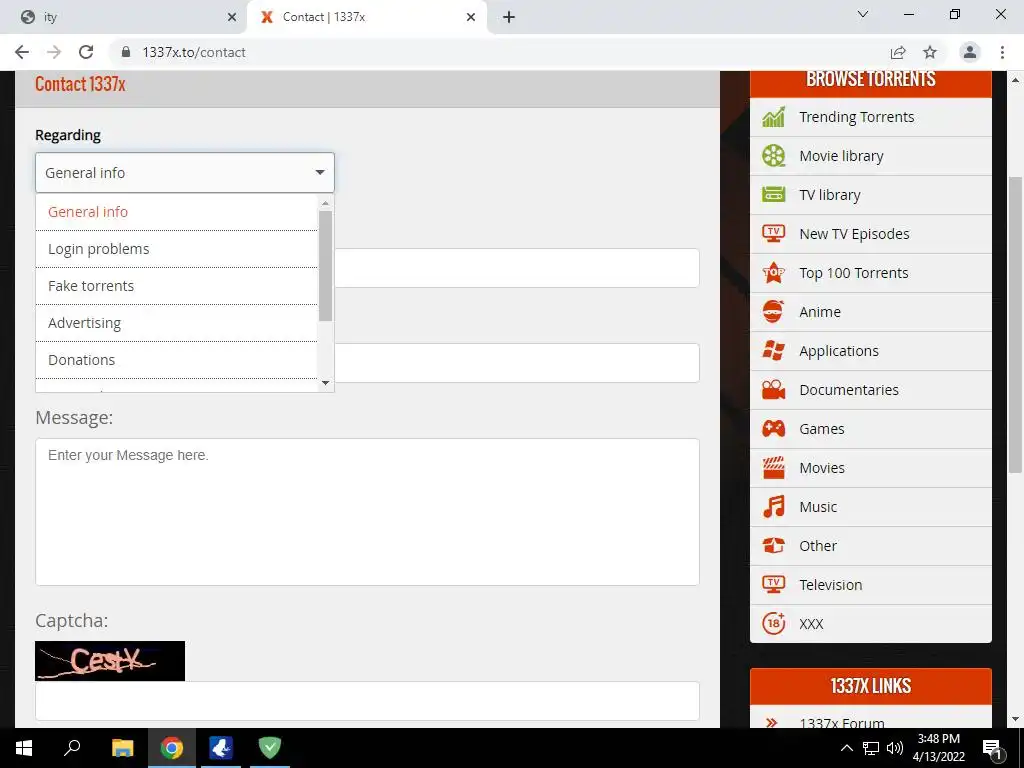
Task: Click the Top 100 Torrents star icon
Action: click(773, 272)
